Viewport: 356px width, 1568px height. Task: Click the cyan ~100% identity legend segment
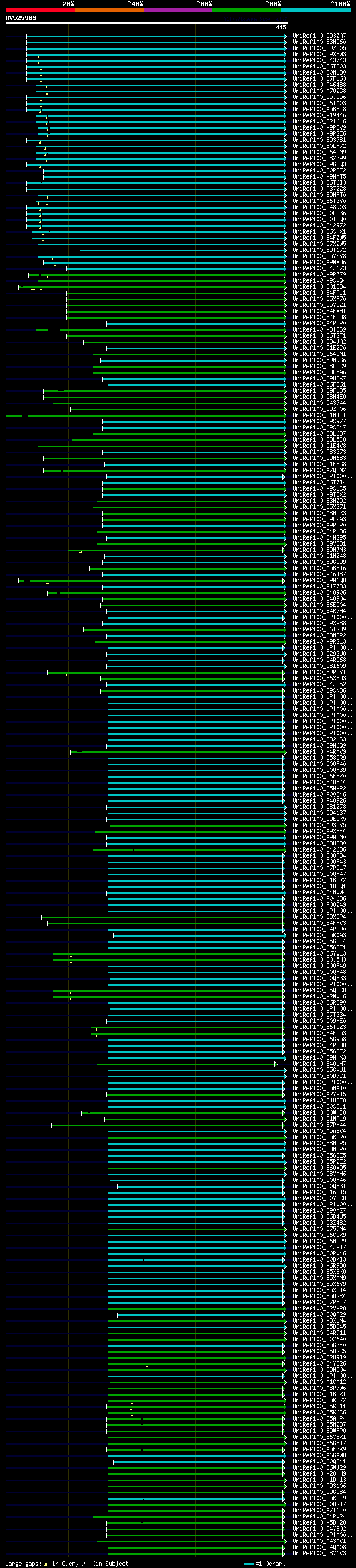click(316, 10)
